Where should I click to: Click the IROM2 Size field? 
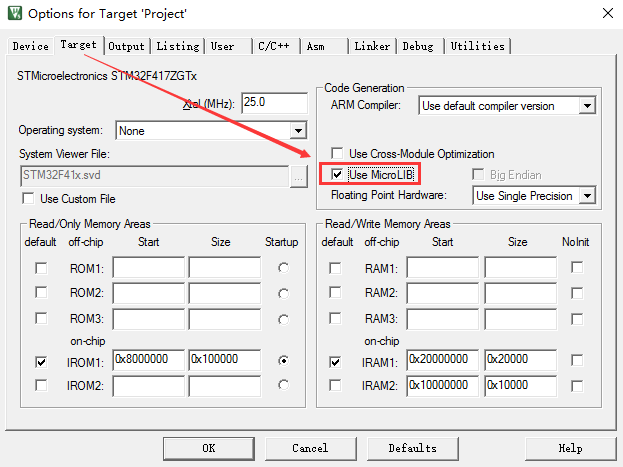tap(225, 386)
